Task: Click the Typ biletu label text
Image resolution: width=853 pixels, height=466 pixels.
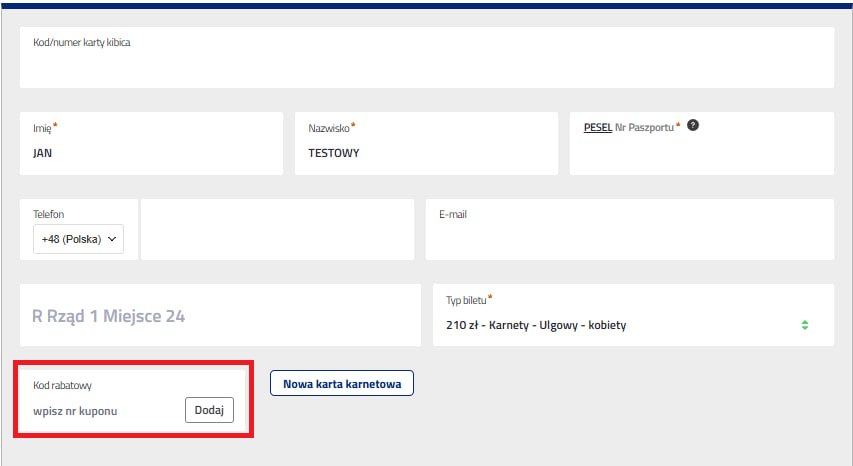Action: pos(466,300)
